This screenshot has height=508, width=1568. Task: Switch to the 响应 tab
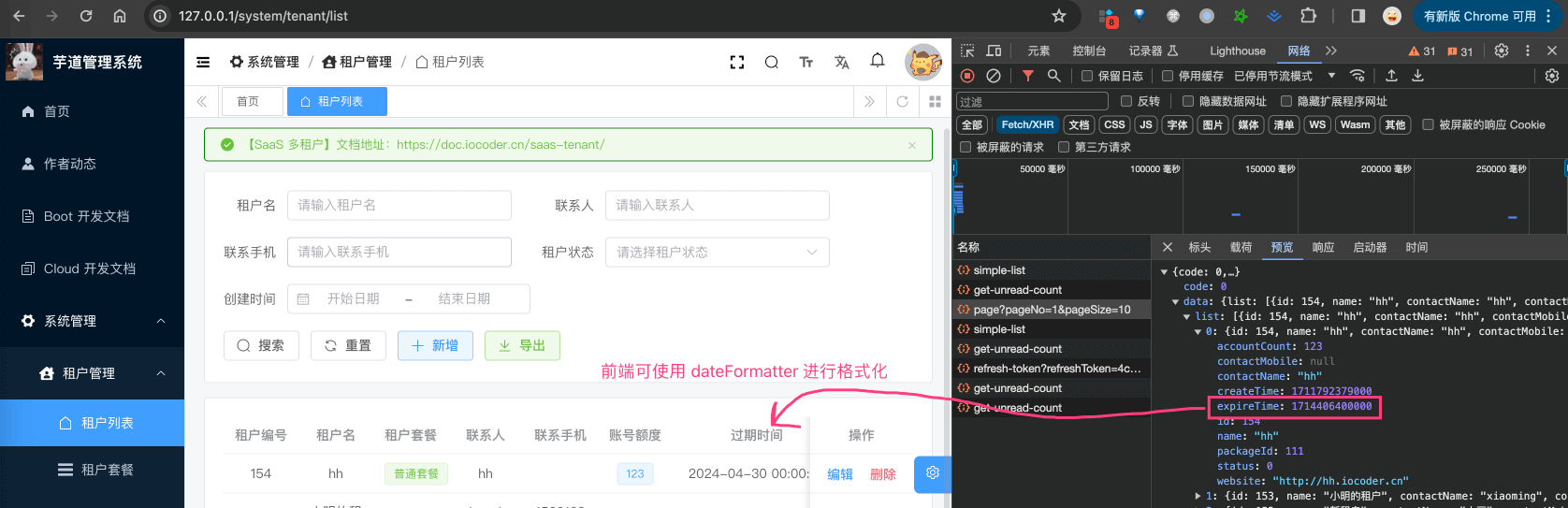tap(1323, 248)
